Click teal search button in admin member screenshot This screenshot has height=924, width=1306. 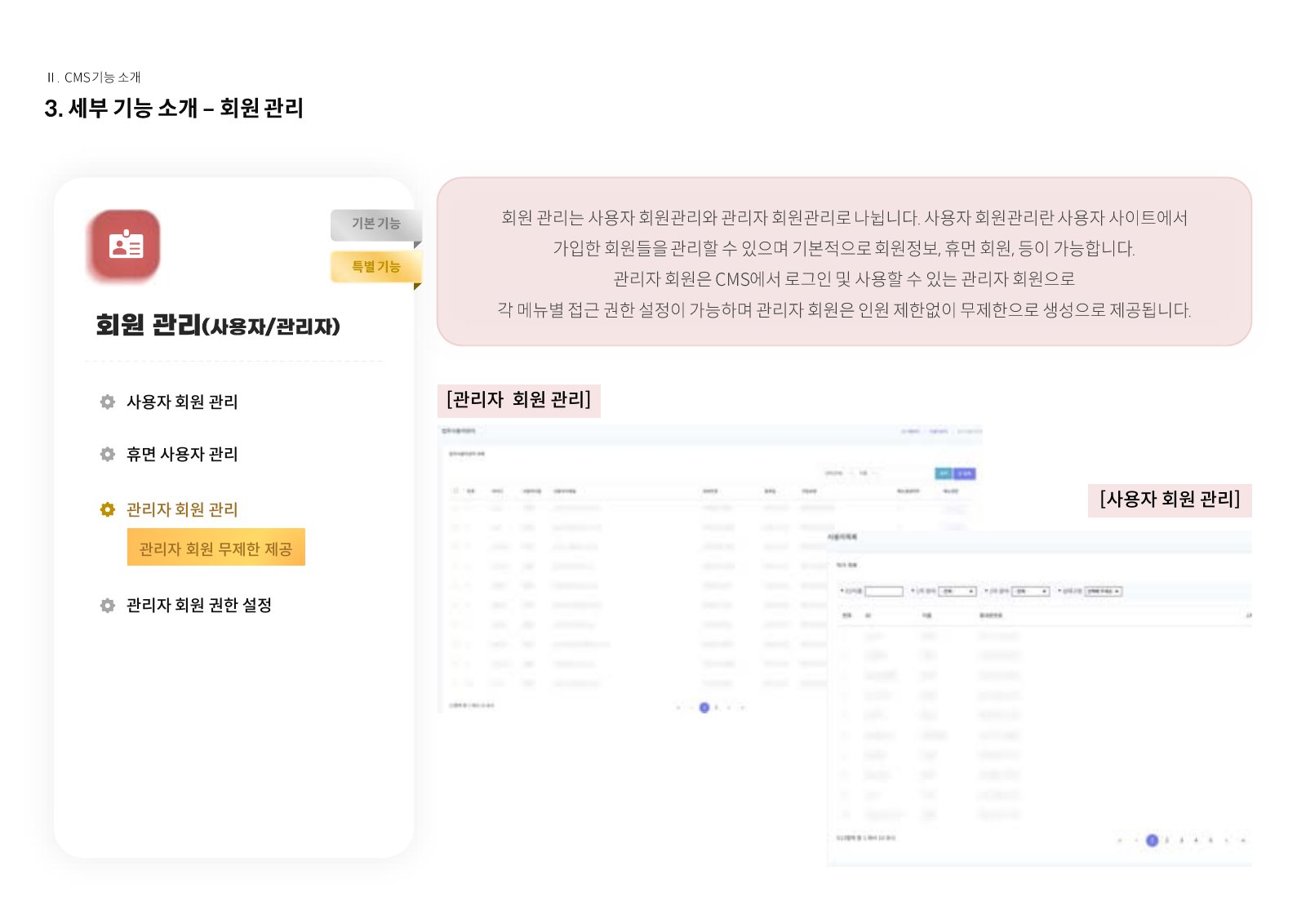click(x=943, y=473)
